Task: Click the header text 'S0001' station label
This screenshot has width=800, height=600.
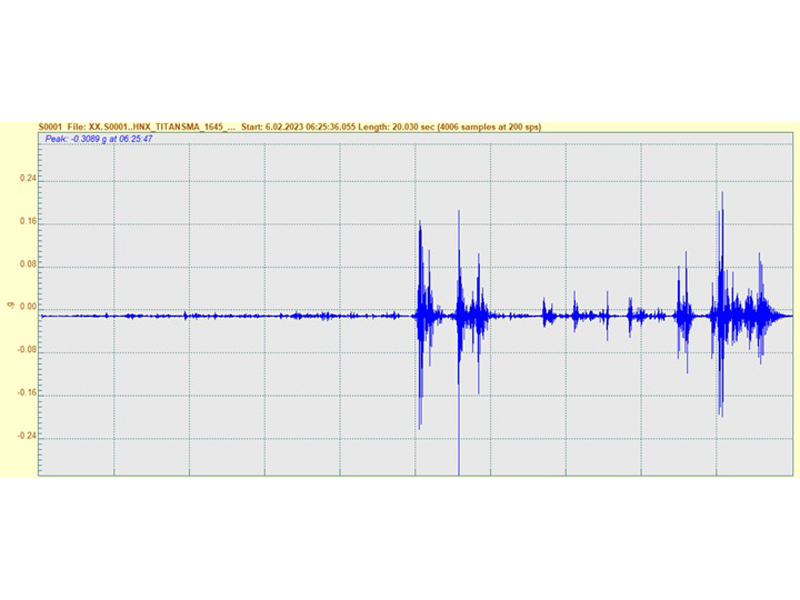Action: [50, 127]
